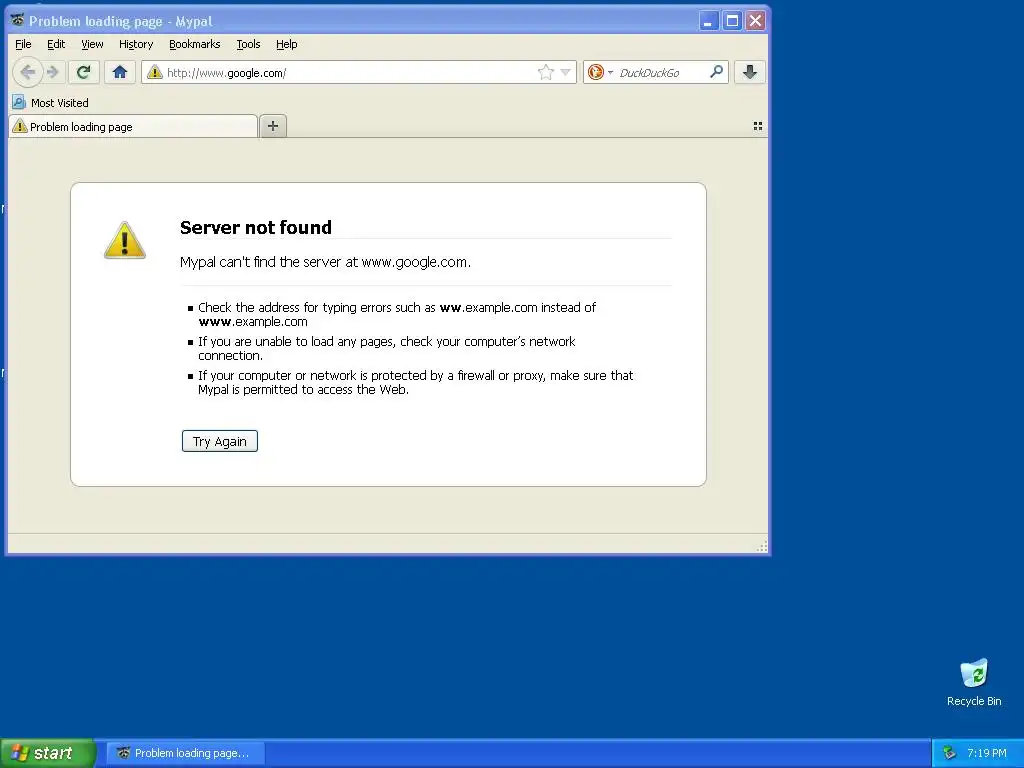Screen dimensions: 1024x768
Task: Minimize the Mypal window
Action: (708, 21)
